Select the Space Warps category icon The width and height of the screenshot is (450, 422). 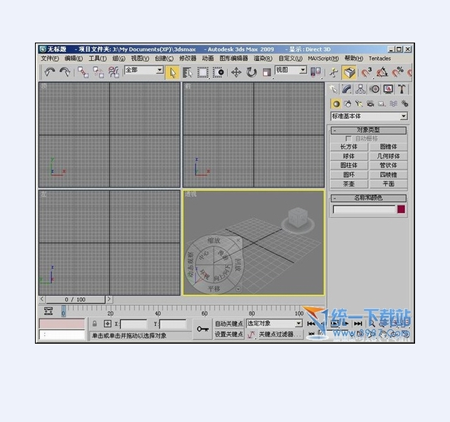(x=393, y=104)
